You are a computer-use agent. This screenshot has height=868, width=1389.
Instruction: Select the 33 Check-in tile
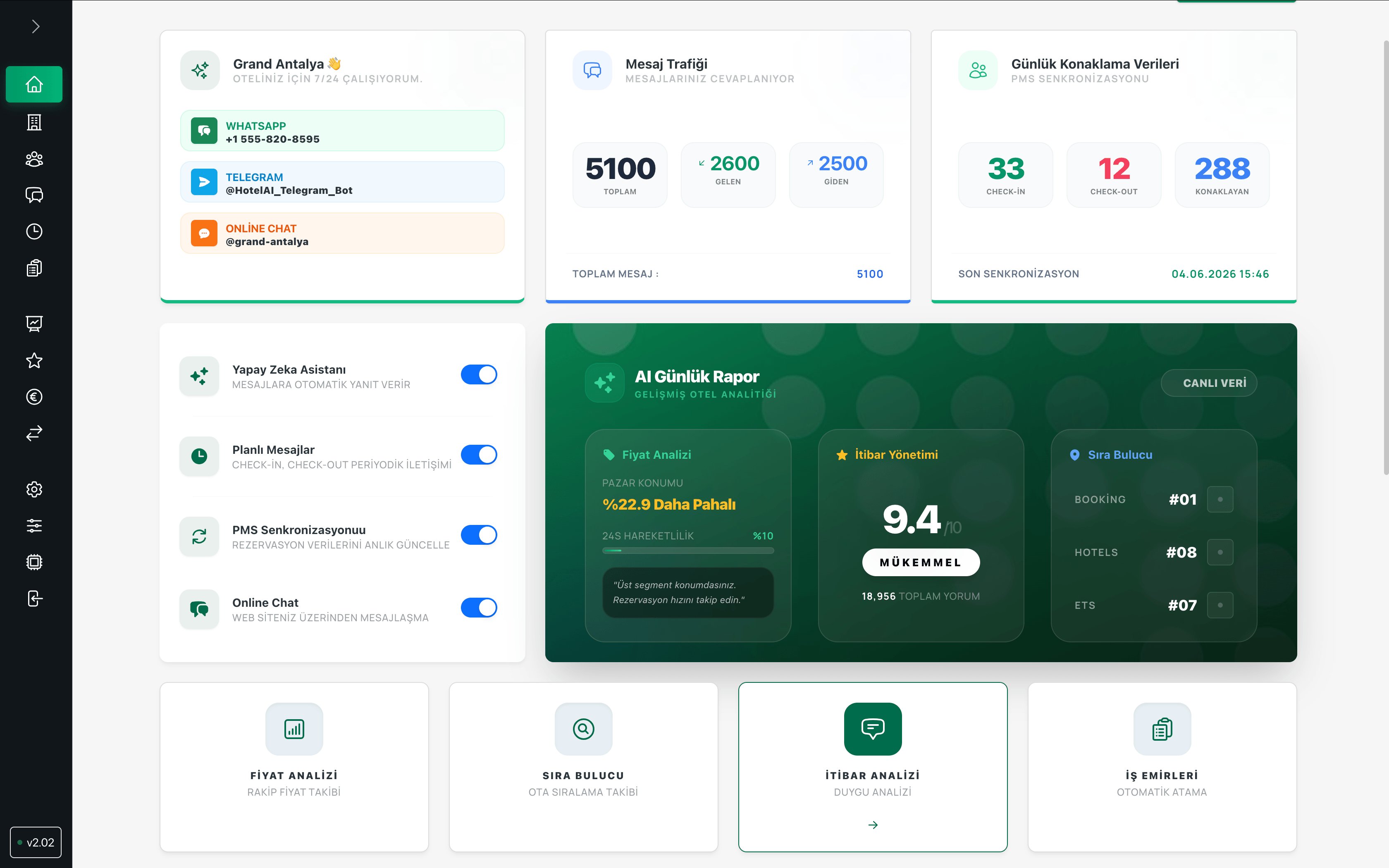(x=1006, y=174)
